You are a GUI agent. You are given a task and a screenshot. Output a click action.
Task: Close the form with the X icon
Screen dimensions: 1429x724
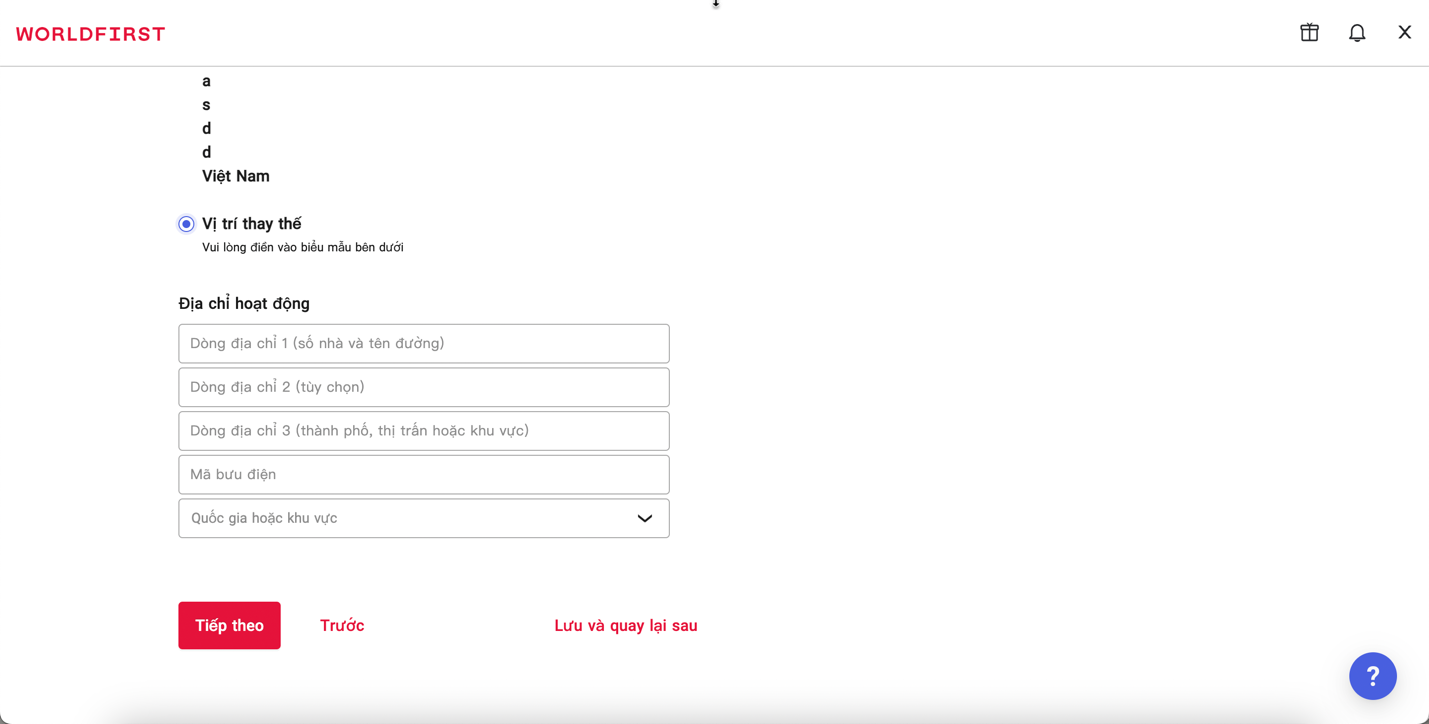(1404, 33)
